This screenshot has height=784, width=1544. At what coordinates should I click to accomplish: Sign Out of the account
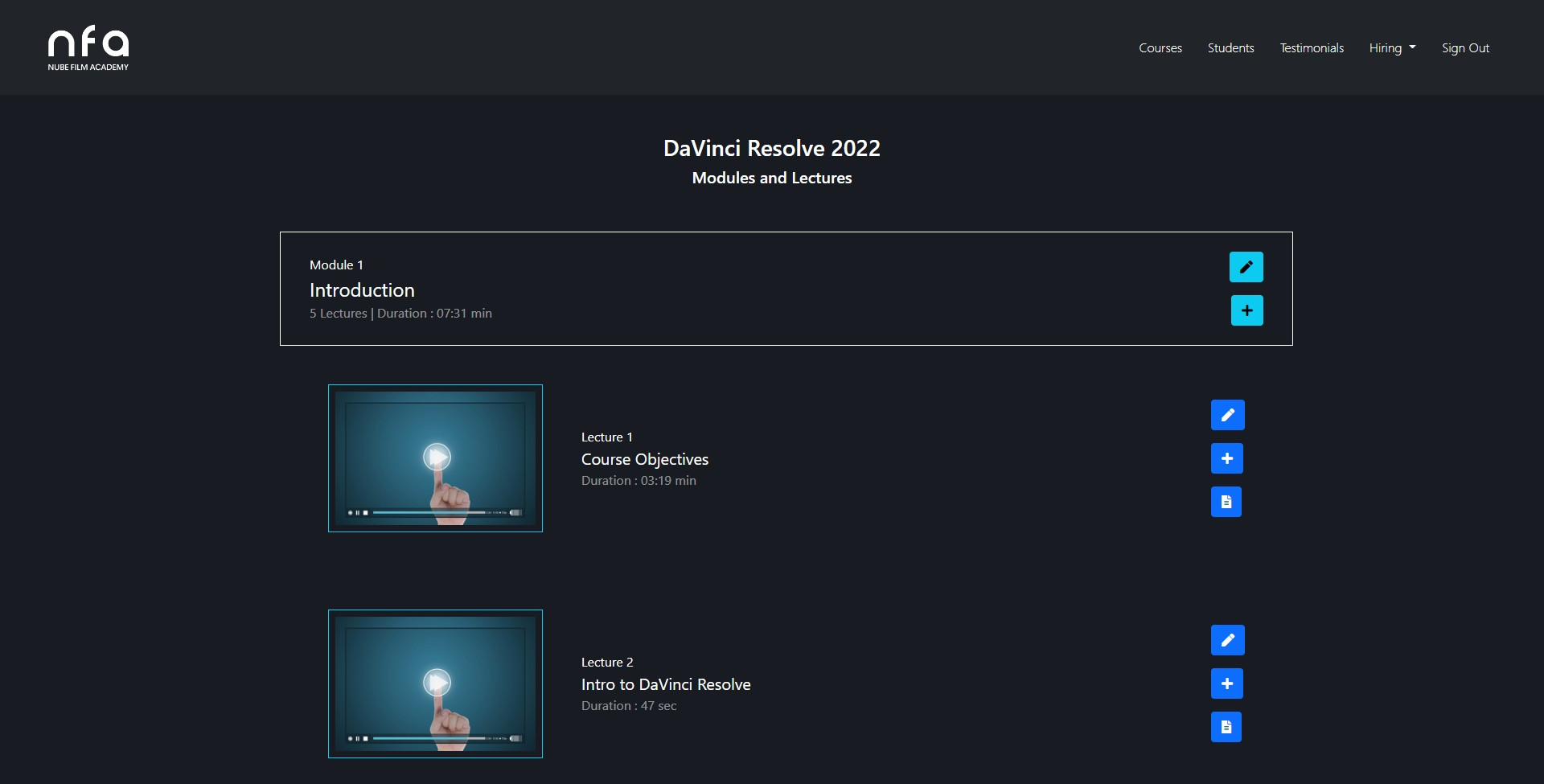1465,48
